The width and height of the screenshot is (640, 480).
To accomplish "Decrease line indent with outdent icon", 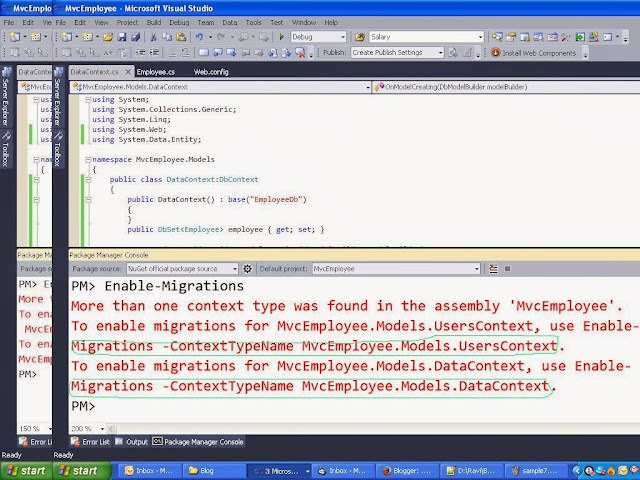I will pos(140,53).
